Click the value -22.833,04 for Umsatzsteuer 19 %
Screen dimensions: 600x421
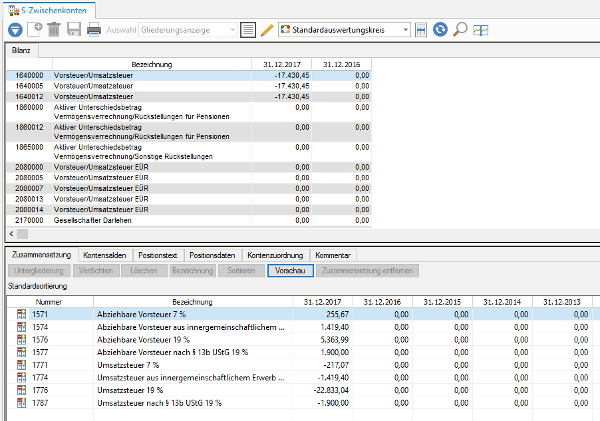click(331, 390)
